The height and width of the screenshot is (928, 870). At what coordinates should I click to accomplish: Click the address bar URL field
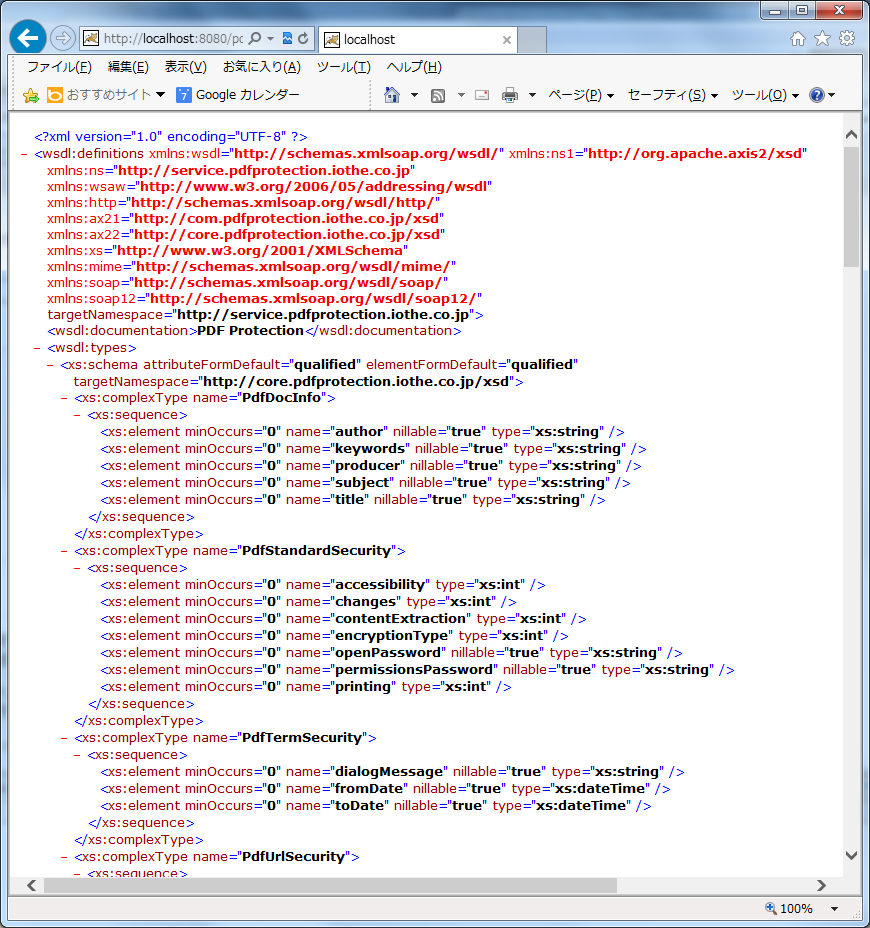pyautogui.click(x=173, y=38)
